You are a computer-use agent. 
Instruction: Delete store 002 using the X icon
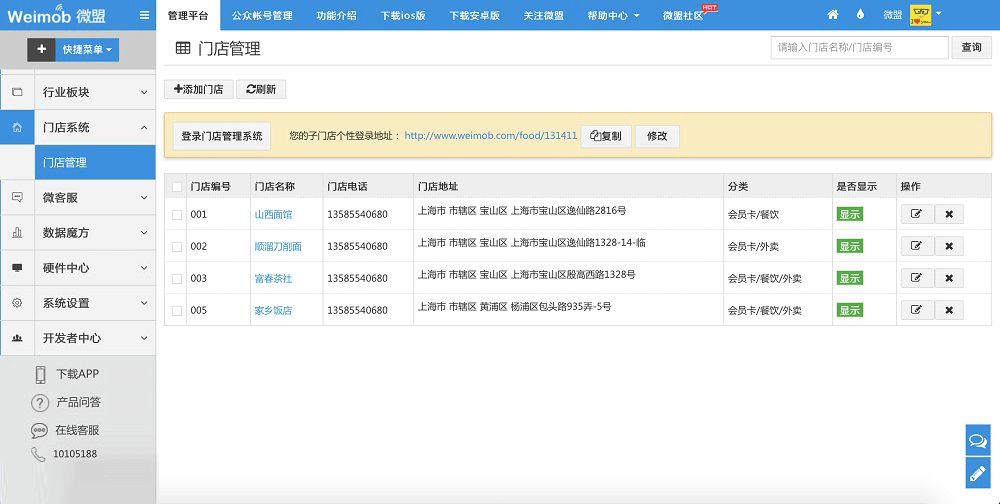click(x=949, y=246)
